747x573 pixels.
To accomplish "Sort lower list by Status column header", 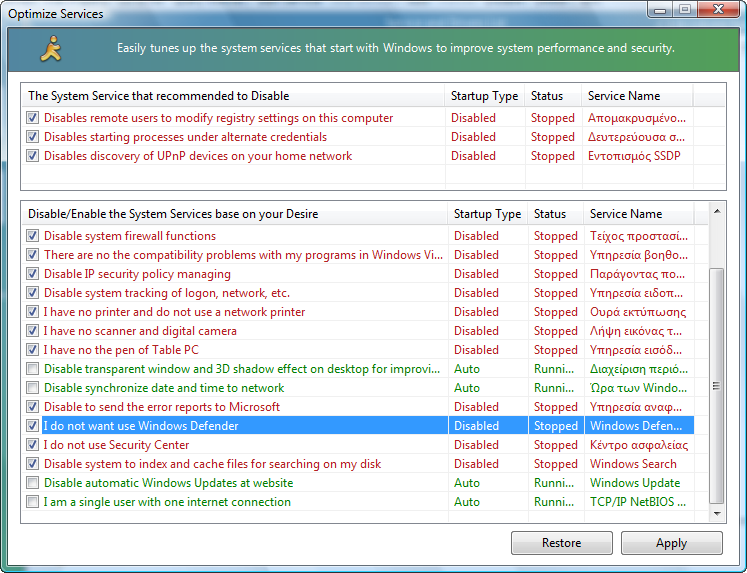I will (x=550, y=214).
